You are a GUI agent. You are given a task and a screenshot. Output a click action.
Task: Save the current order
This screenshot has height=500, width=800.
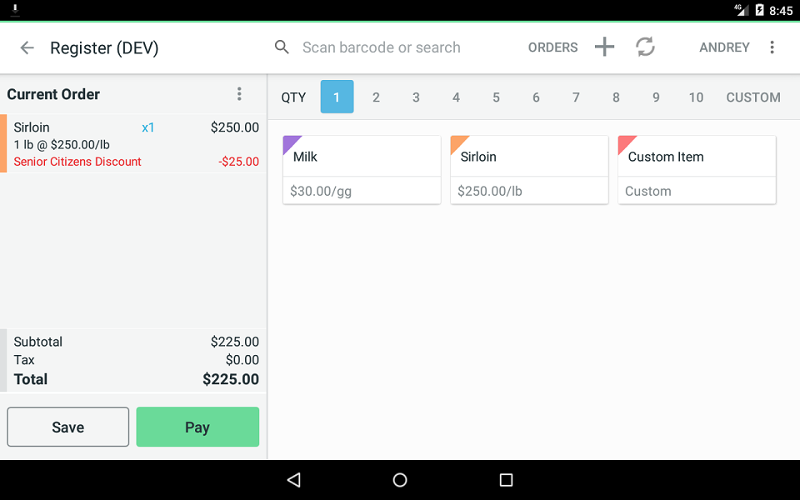68,427
